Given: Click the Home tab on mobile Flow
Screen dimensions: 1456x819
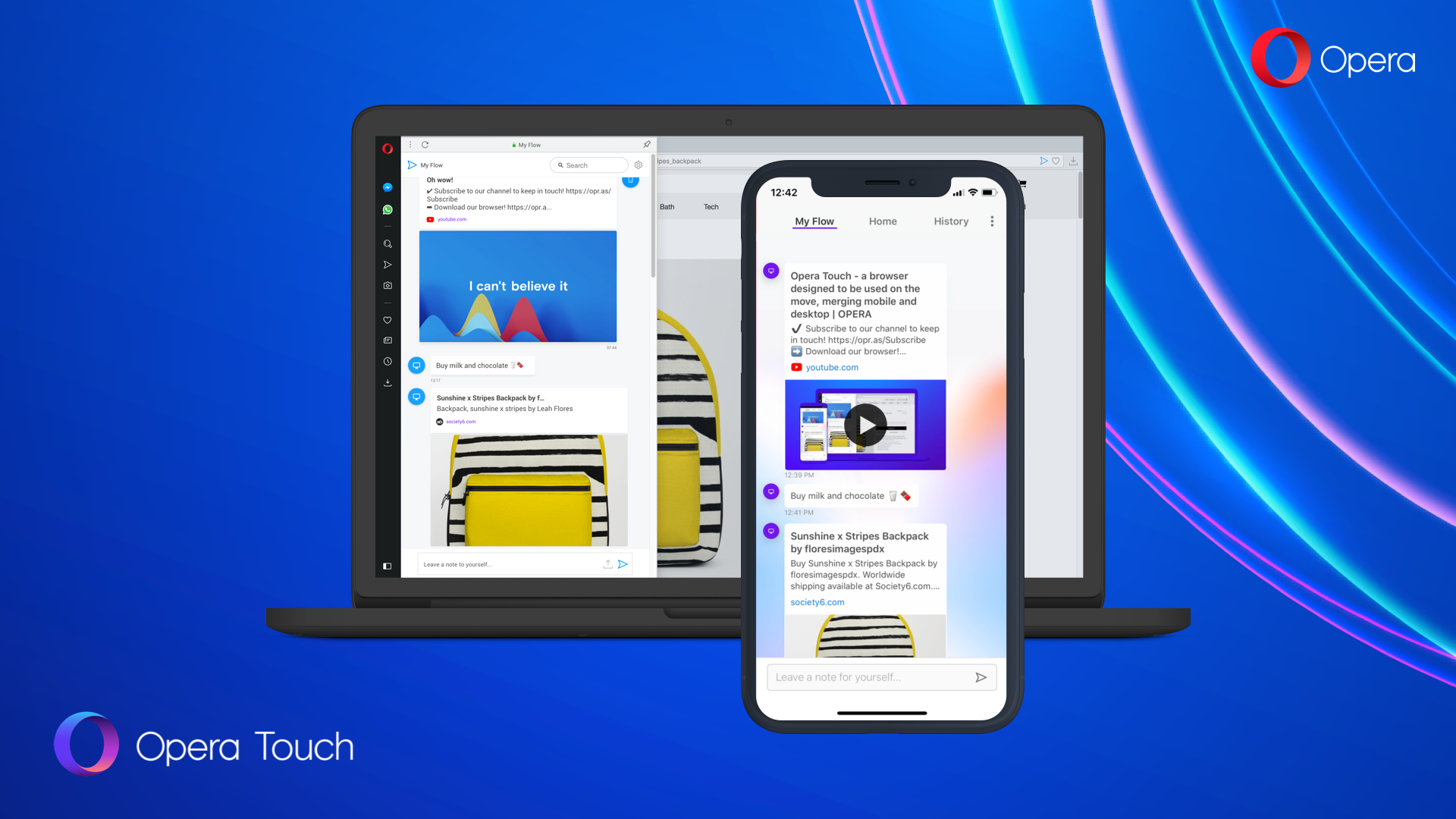Looking at the screenshot, I should (882, 220).
